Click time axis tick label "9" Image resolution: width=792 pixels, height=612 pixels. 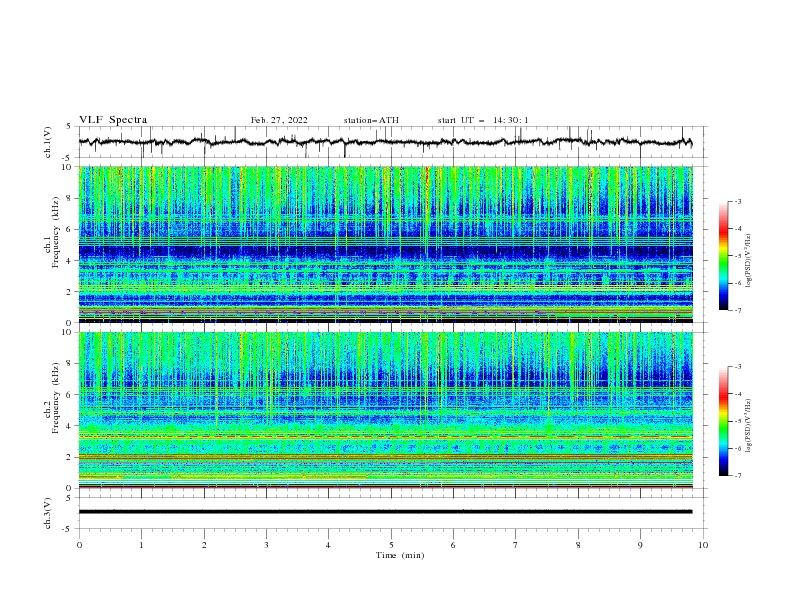(x=640, y=545)
